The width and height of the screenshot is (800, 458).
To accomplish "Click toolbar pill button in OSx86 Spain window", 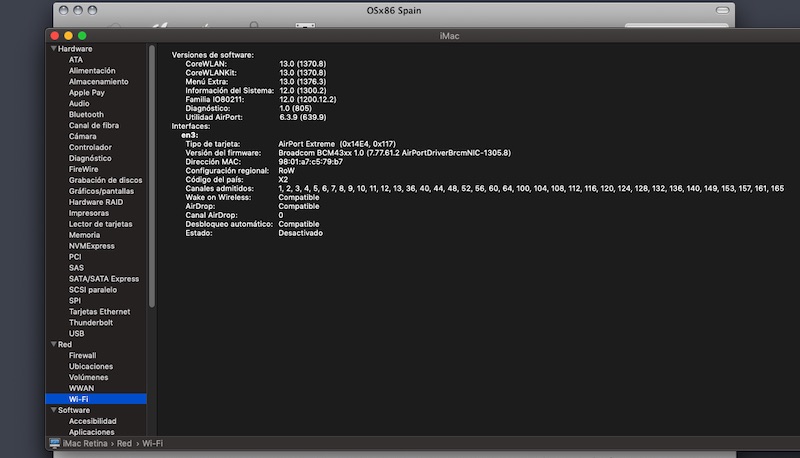I will (x=722, y=10).
